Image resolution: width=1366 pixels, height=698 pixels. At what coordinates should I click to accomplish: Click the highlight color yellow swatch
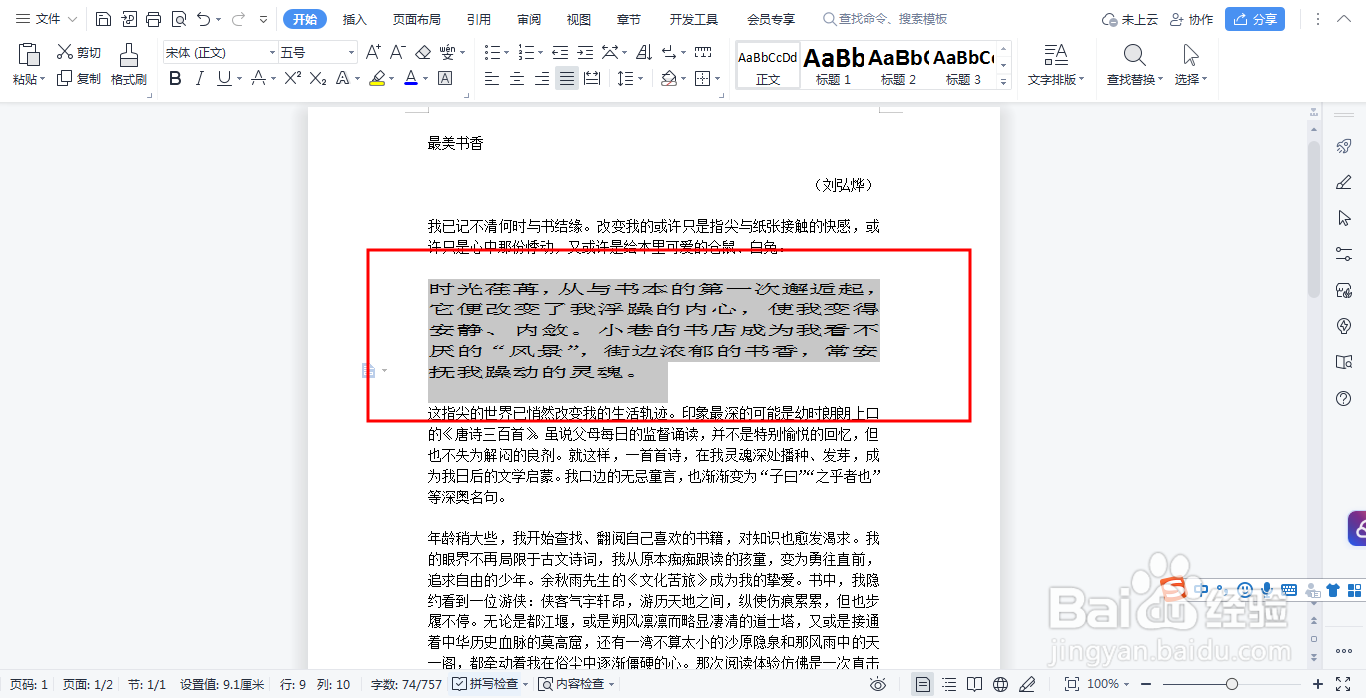(376, 78)
